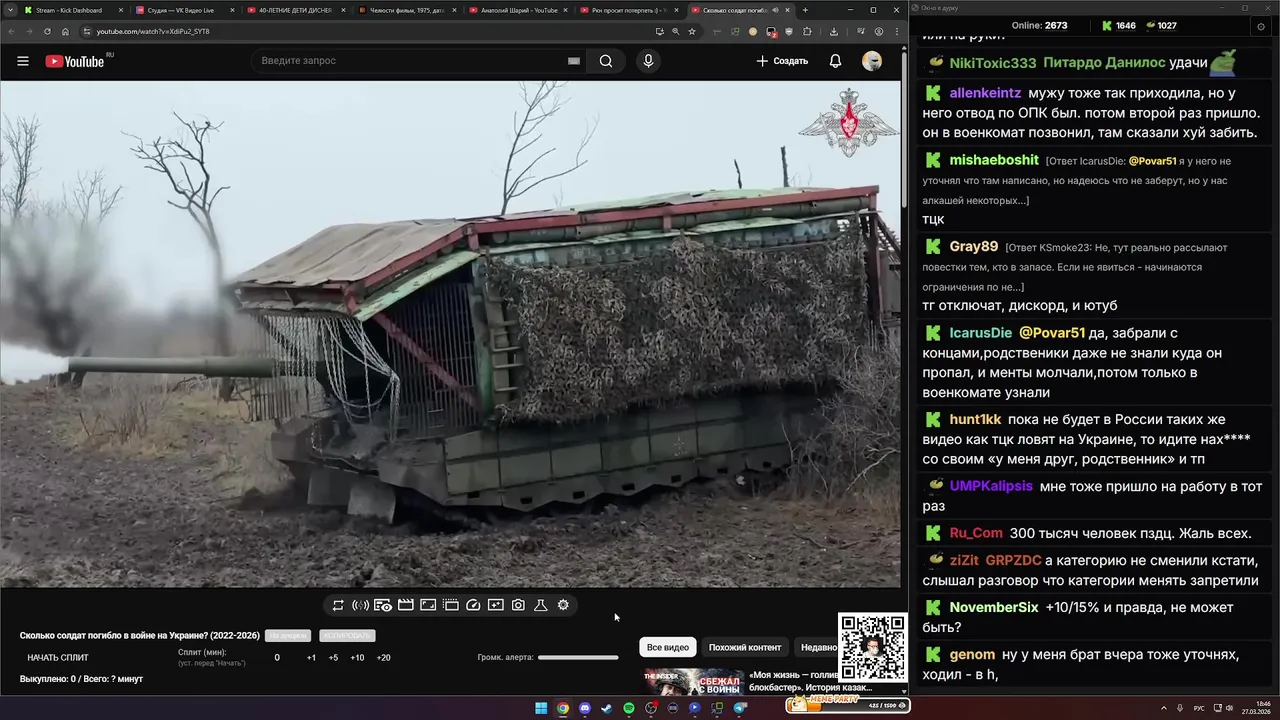Reload the page with browser refresh icon
1280x720 pixels.
tap(47, 31)
